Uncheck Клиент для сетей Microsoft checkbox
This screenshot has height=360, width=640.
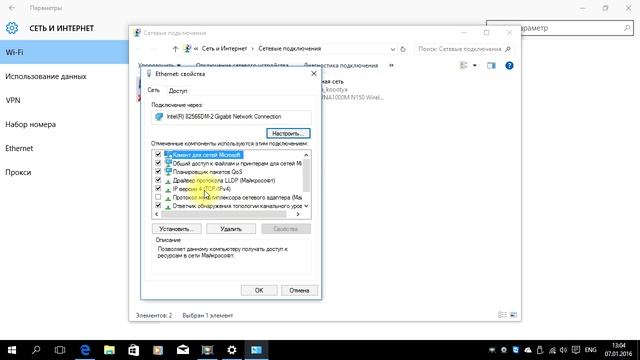pos(158,155)
